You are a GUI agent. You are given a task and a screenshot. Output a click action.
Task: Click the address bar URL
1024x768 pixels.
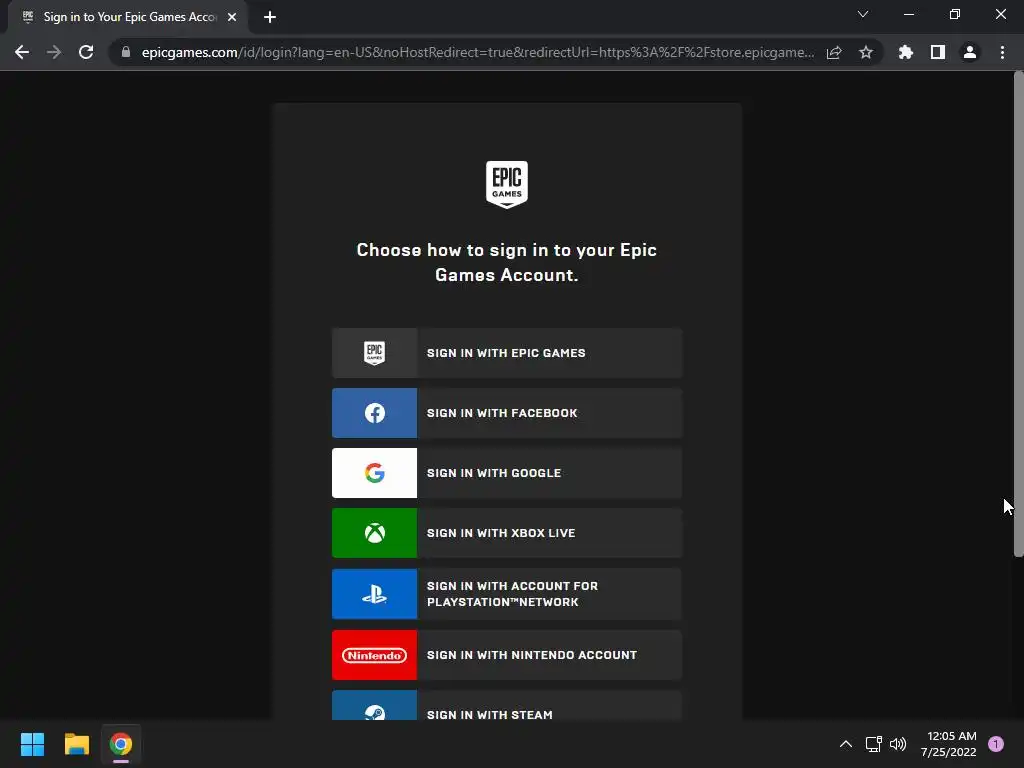click(477, 52)
